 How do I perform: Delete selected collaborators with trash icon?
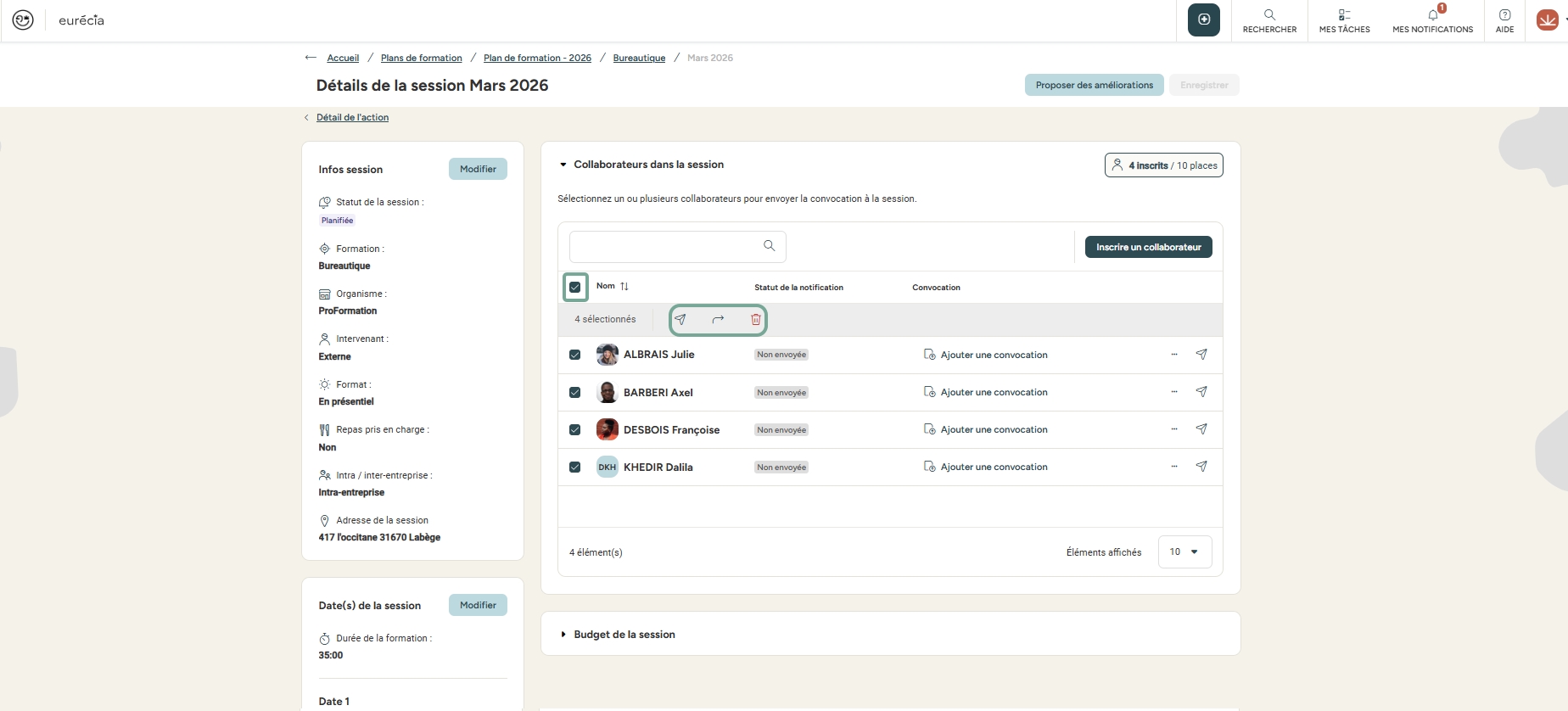(755, 320)
